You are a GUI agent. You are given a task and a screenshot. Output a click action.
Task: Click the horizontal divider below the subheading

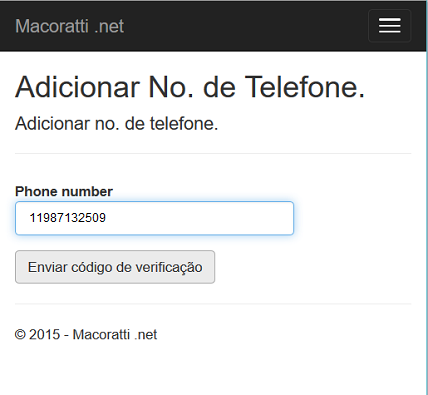213,153
